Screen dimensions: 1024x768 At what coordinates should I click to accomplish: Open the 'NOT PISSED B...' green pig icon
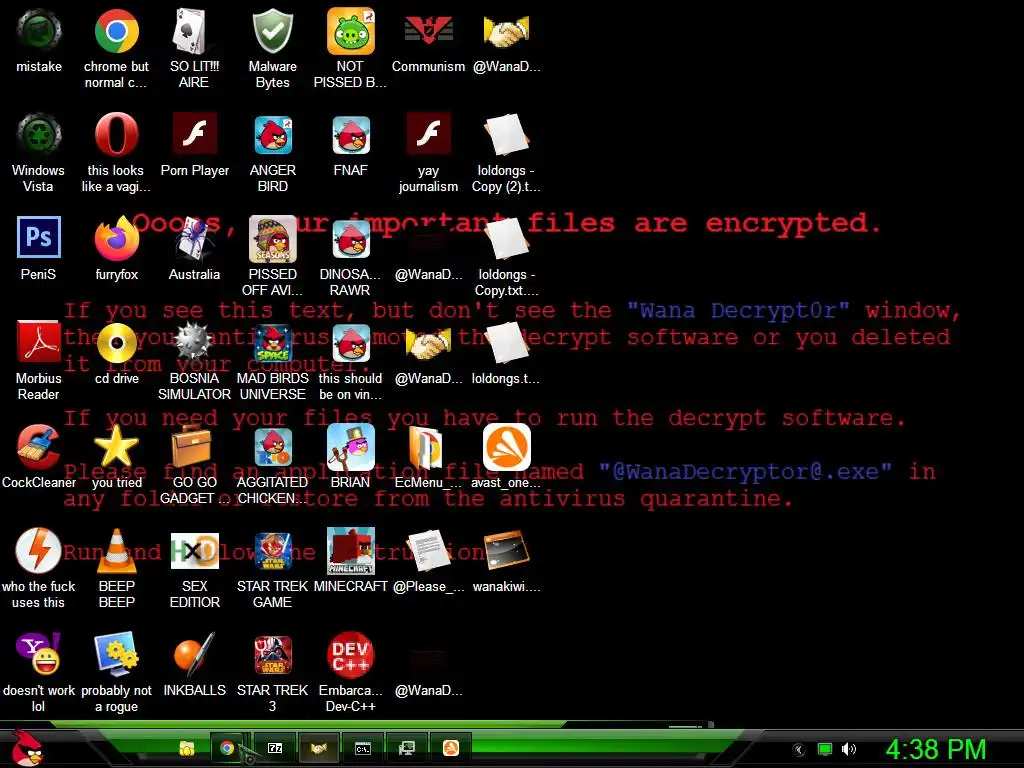(351, 31)
